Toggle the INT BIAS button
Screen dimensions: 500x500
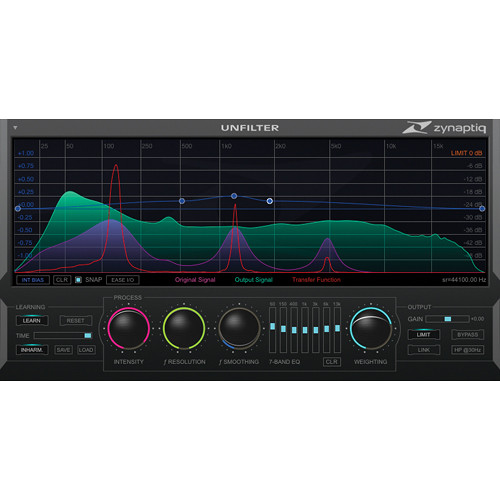(x=33, y=280)
